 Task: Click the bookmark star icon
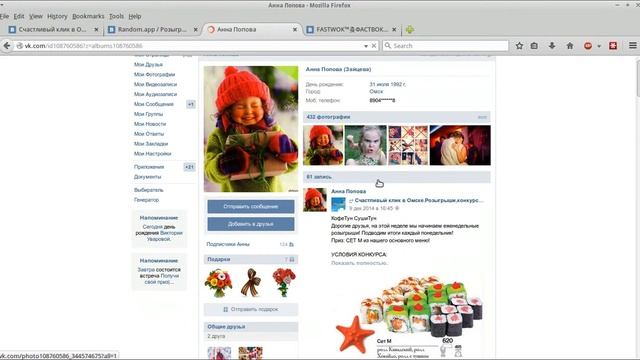tap(519, 46)
